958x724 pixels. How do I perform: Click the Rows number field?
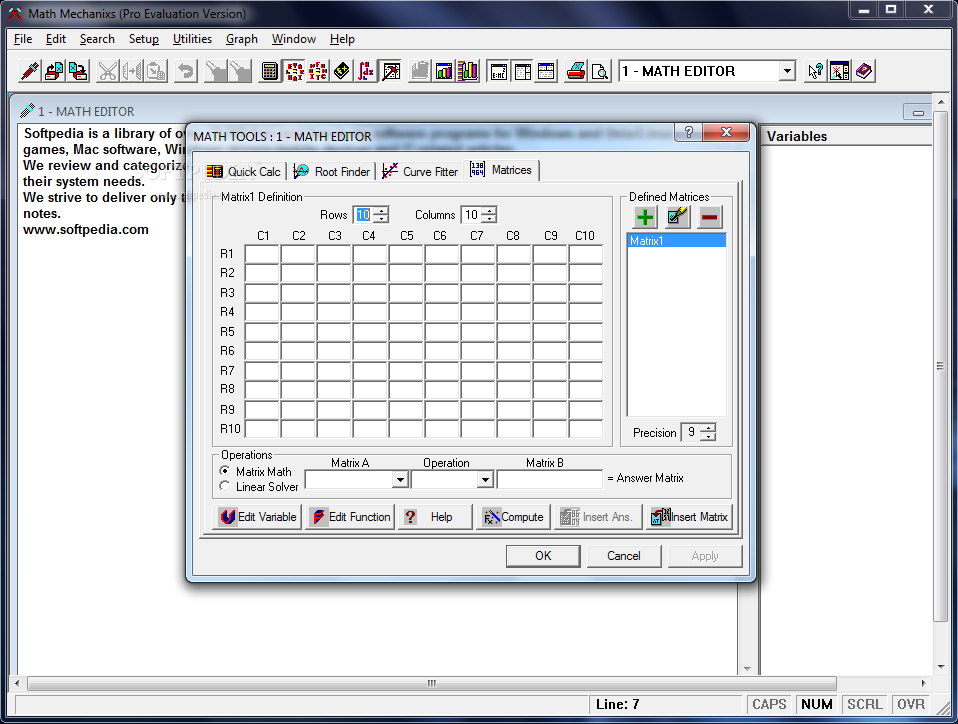click(x=363, y=214)
